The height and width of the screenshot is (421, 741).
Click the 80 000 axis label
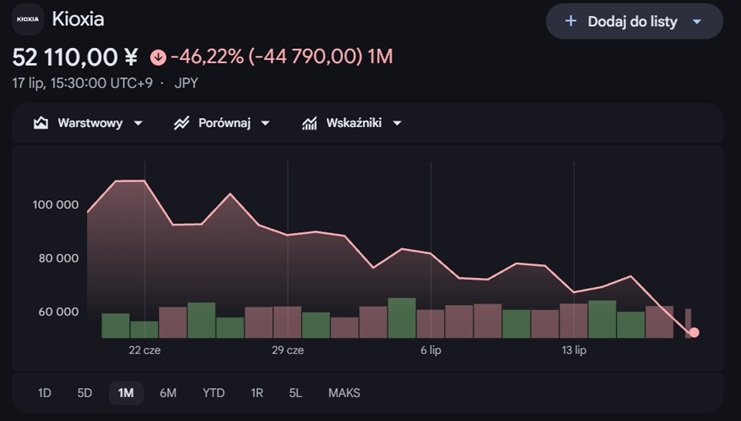coord(59,258)
